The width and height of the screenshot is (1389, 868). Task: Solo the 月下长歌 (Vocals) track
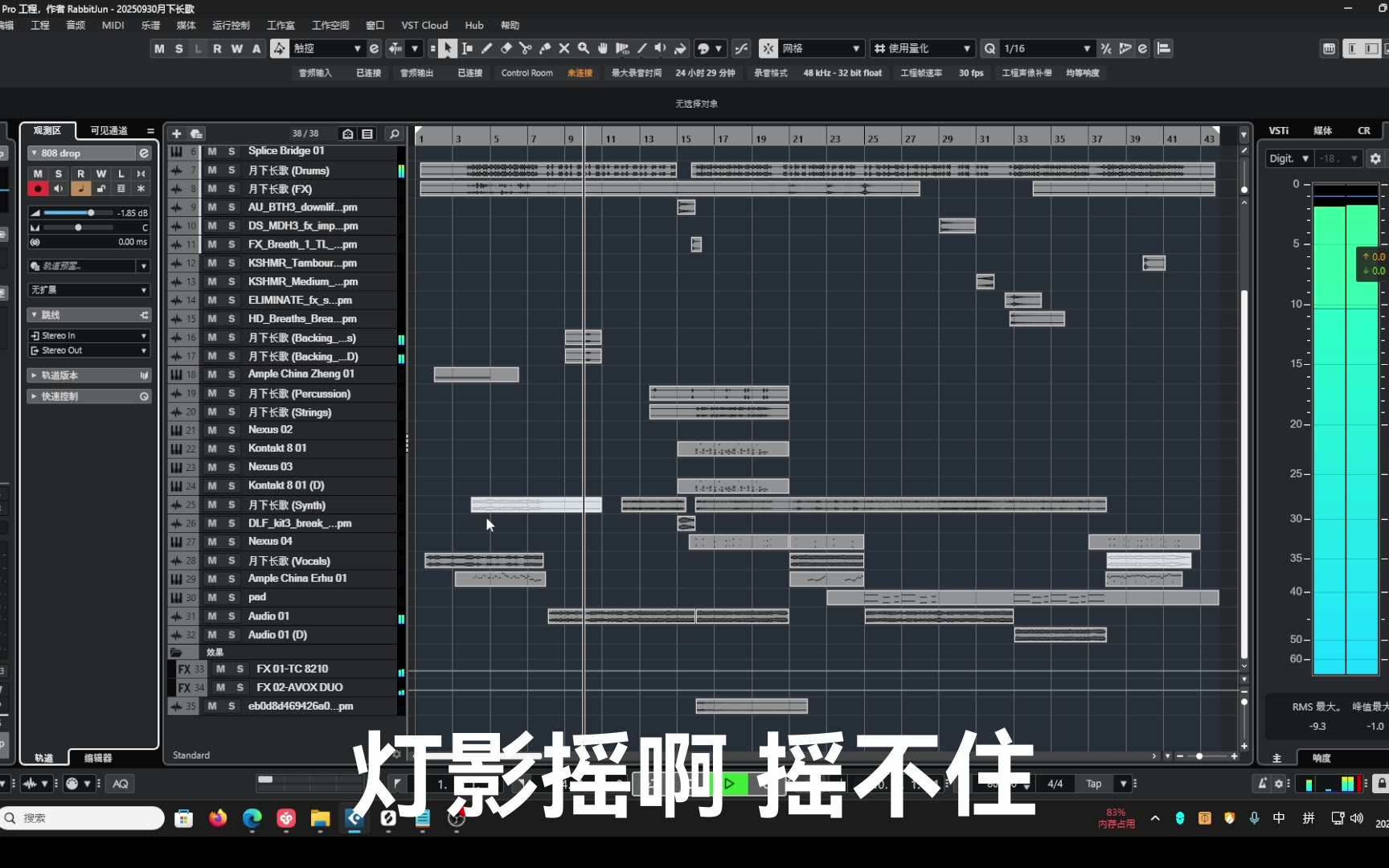pos(231,561)
